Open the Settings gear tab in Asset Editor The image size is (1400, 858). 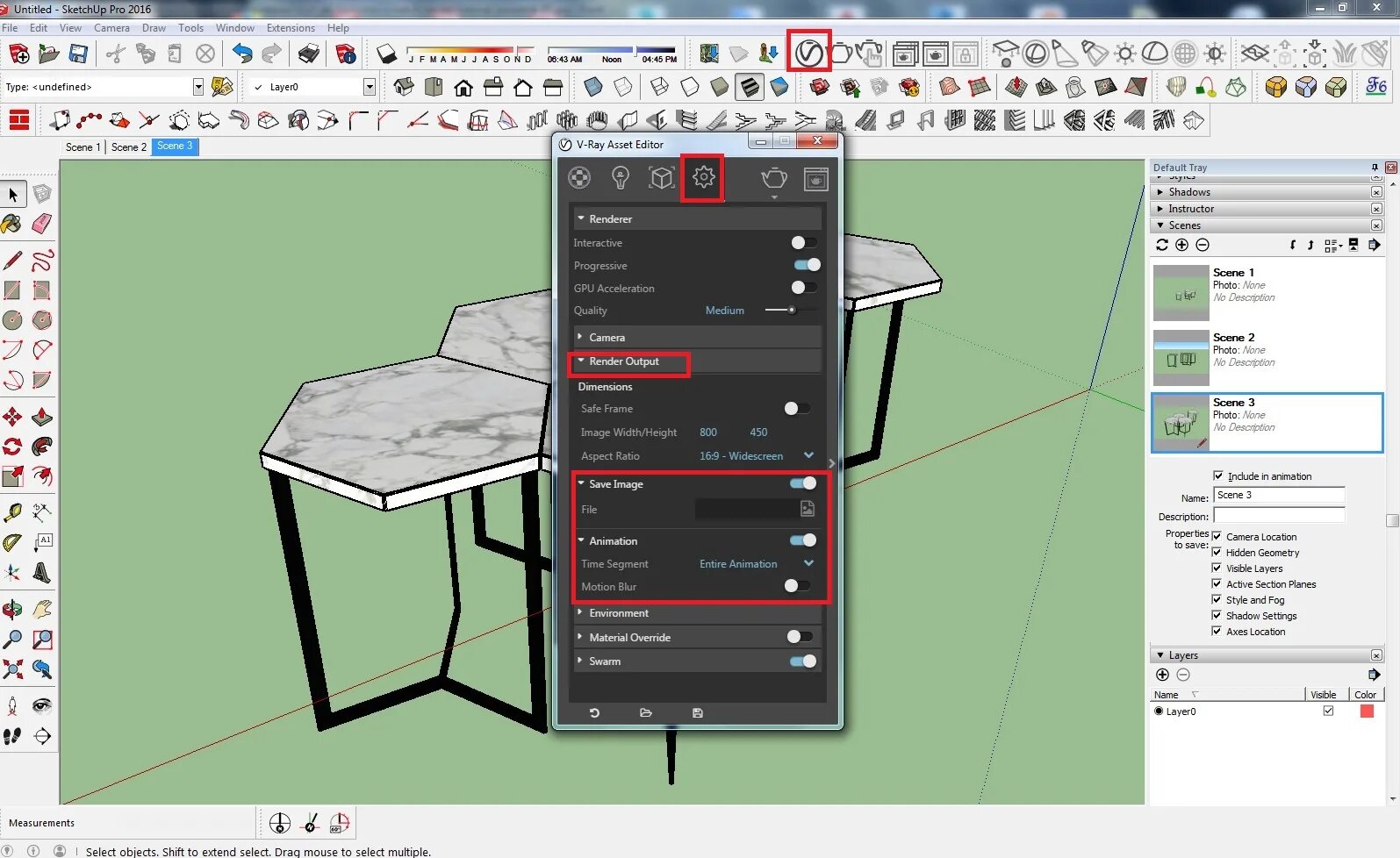click(703, 178)
